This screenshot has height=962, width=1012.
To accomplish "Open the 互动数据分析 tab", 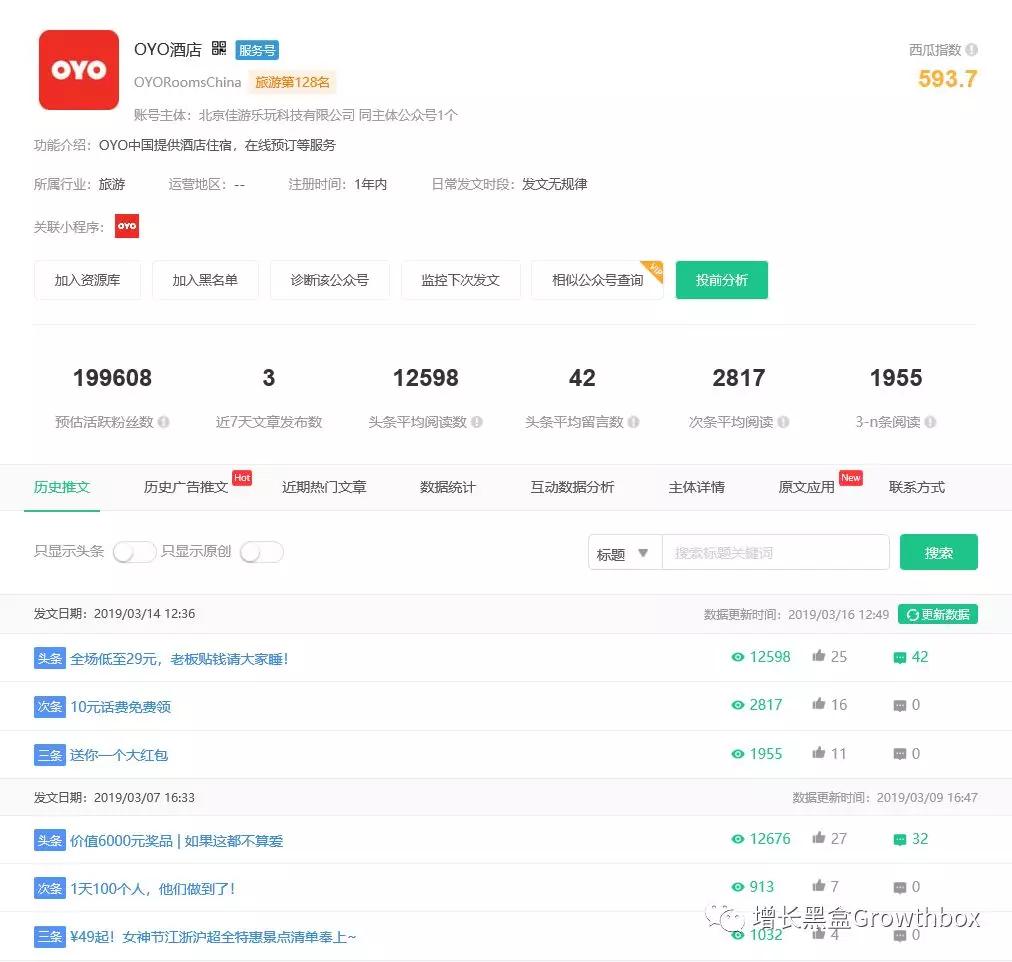I will [572, 487].
